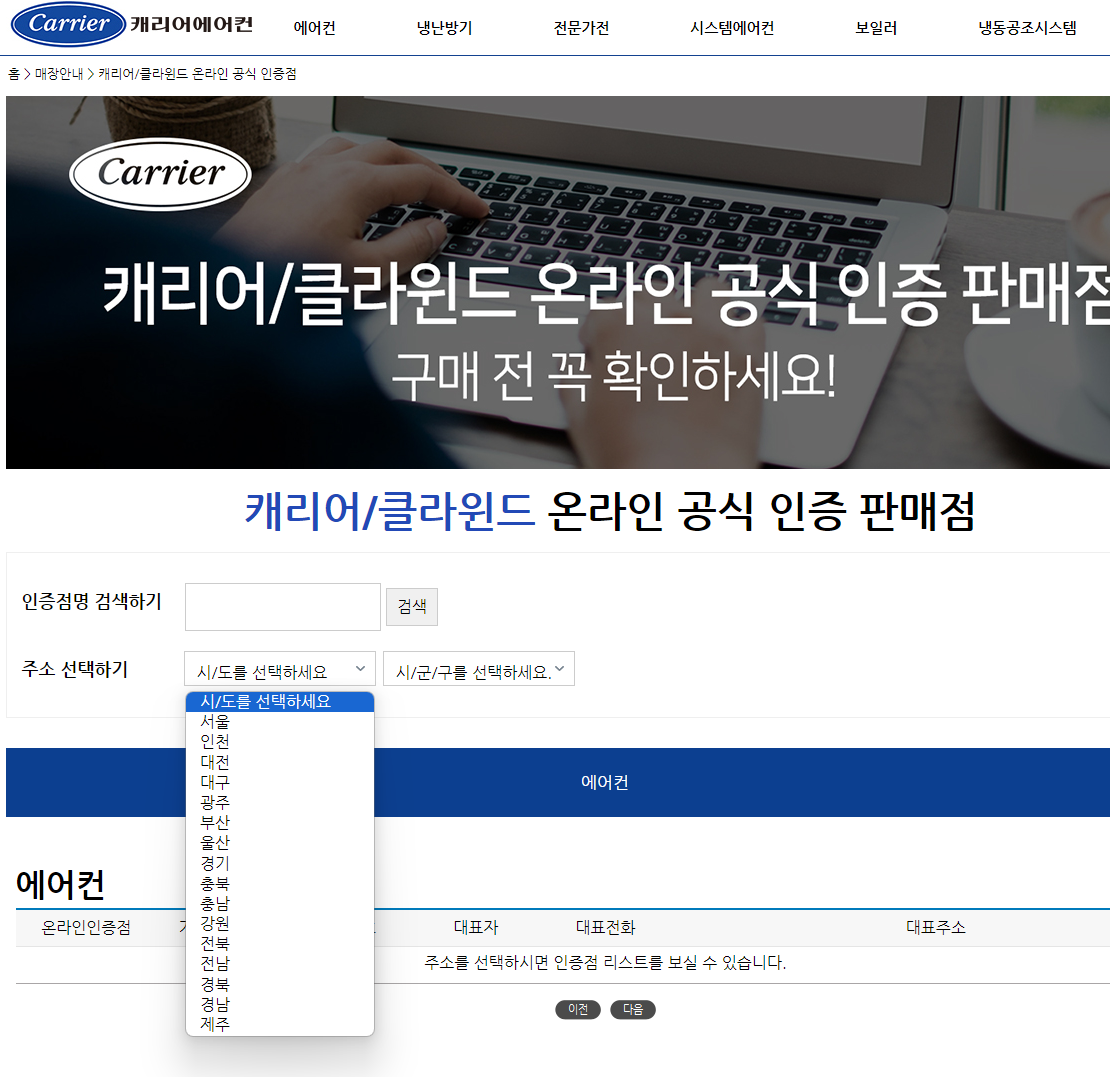Select 울산 from the city list
1110x1077 pixels.
280,843
